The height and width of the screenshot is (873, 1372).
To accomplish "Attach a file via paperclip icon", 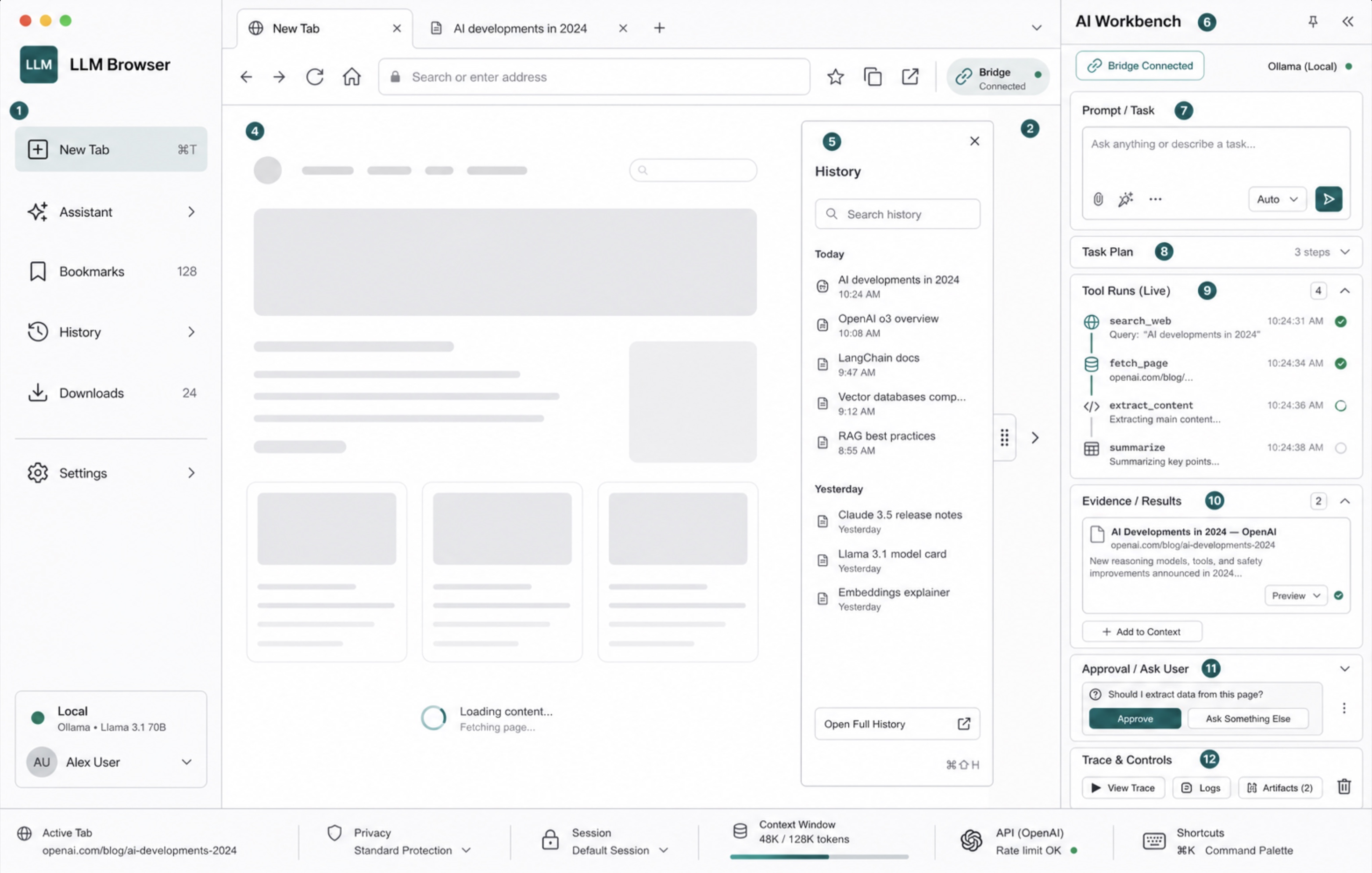I will point(1098,199).
